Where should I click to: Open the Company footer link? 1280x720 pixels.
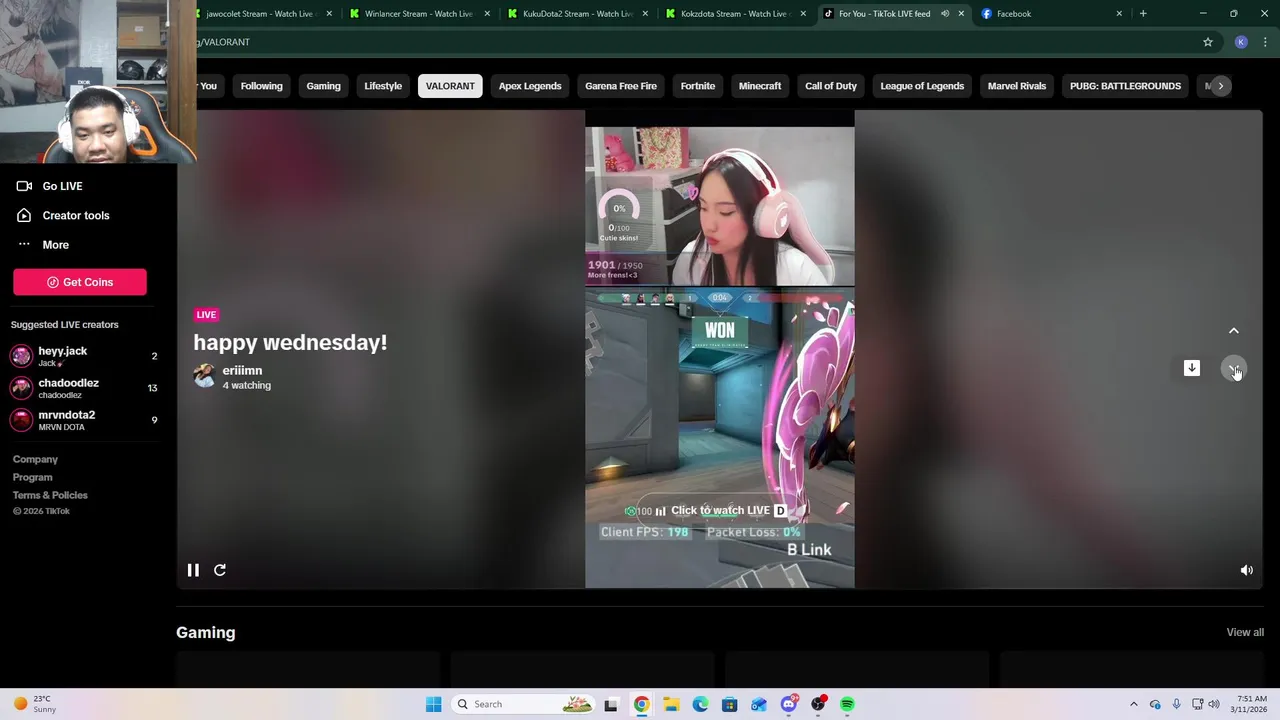[x=35, y=459]
